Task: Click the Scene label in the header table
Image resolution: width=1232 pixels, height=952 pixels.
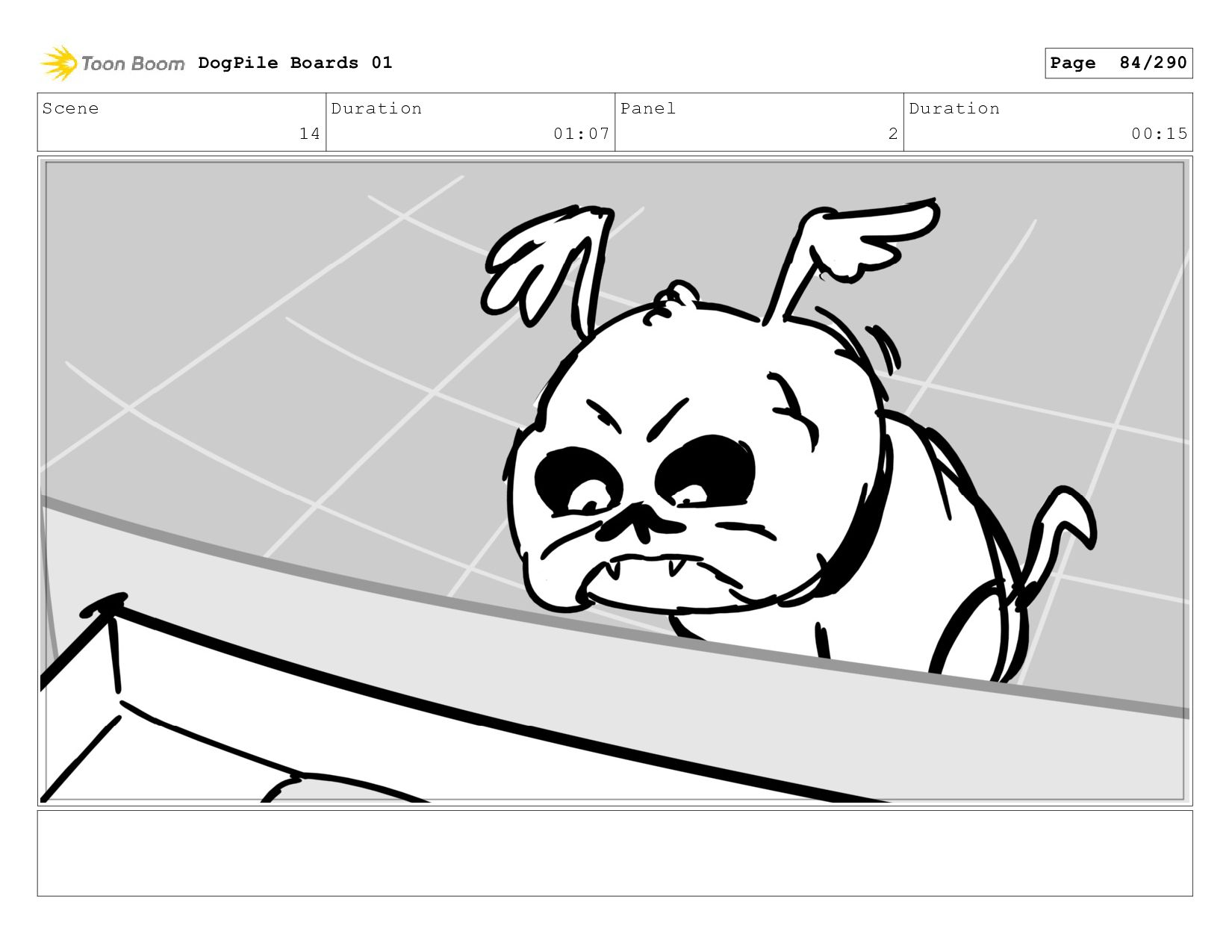Action: [70, 108]
